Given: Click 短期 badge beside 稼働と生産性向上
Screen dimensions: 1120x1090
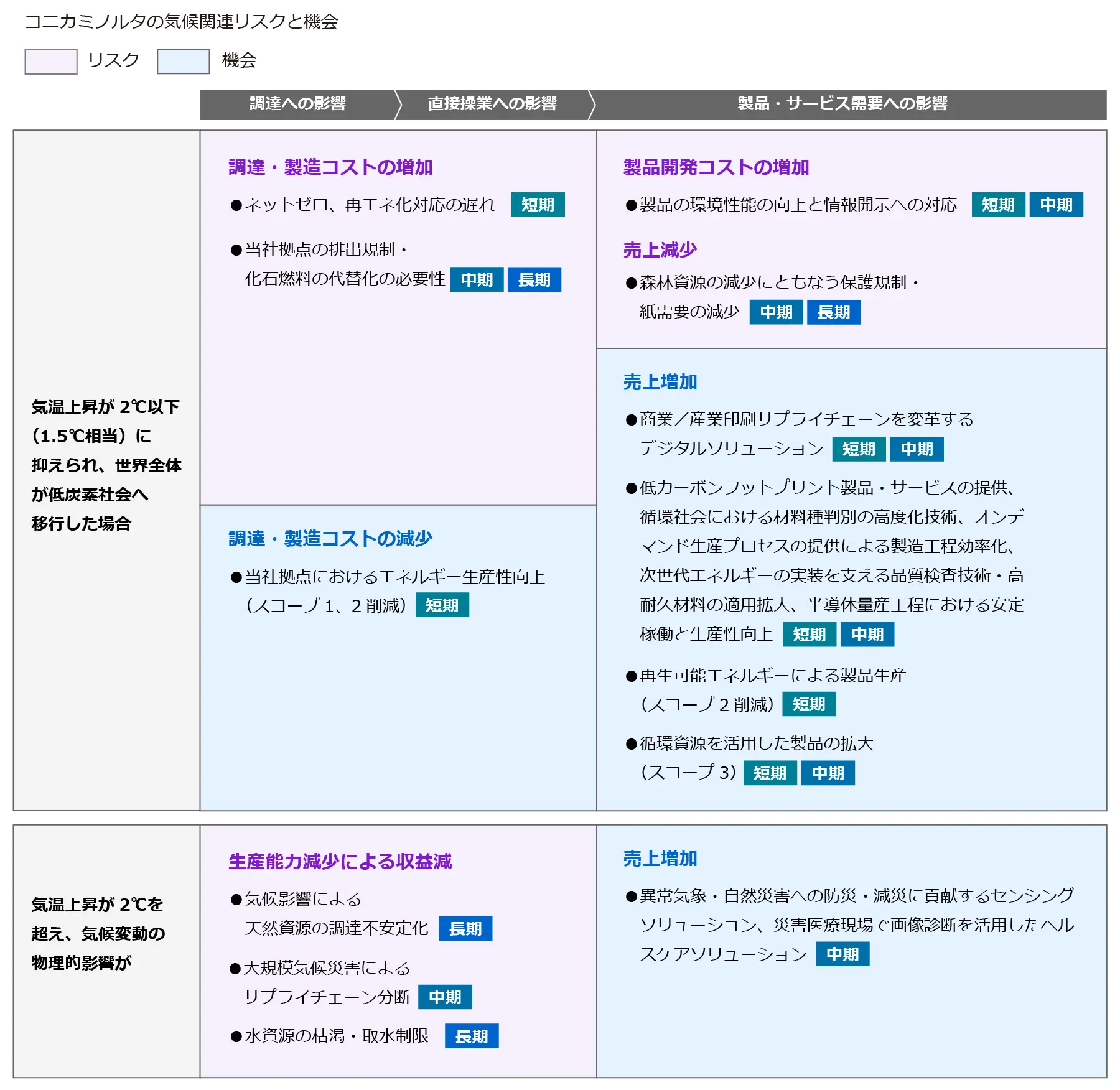Looking at the screenshot, I should click(809, 635).
